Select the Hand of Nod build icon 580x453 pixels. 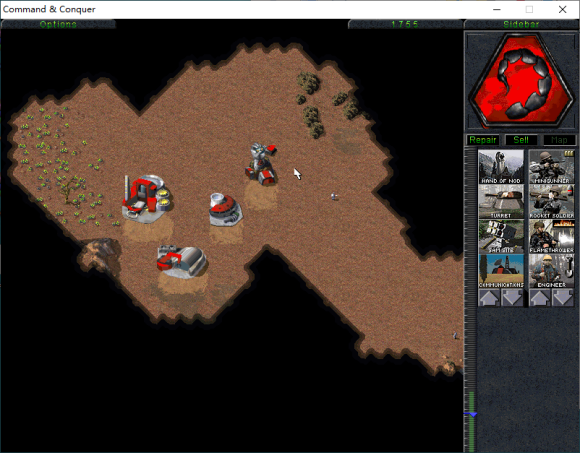500,167
